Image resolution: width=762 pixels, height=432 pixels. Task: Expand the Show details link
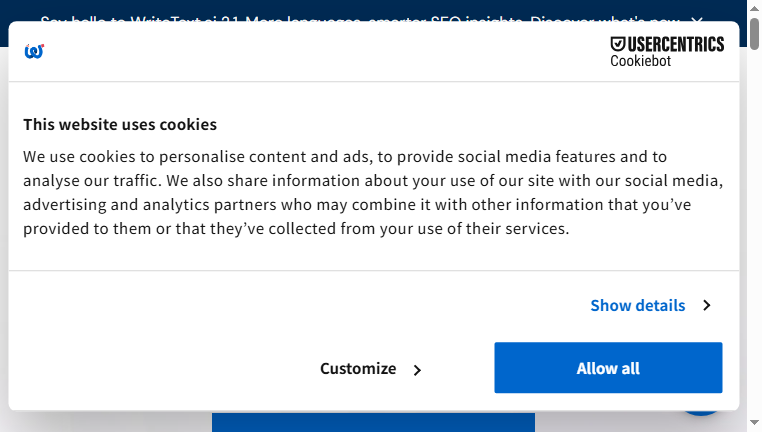coord(638,306)
